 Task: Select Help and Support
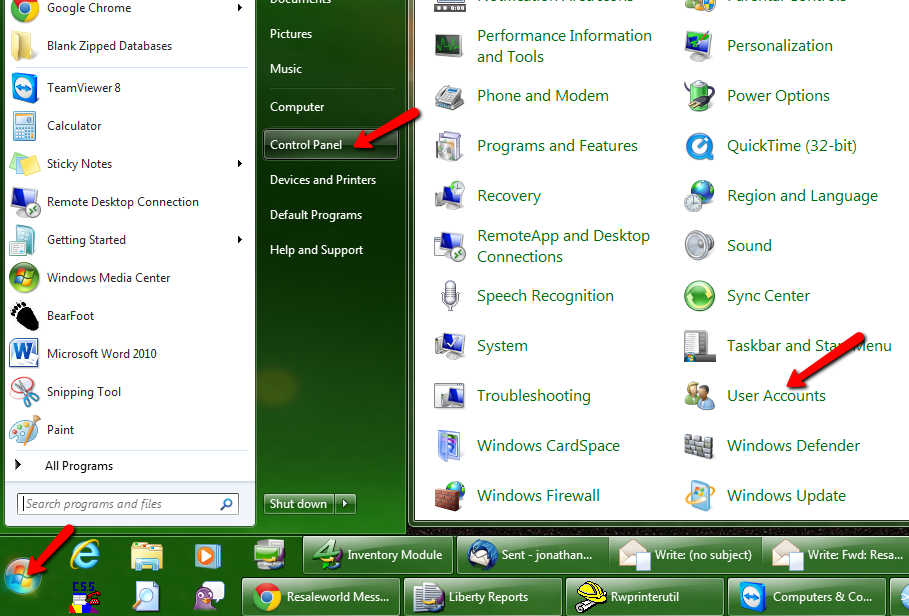pyautogui.click(x=317, y=250)
